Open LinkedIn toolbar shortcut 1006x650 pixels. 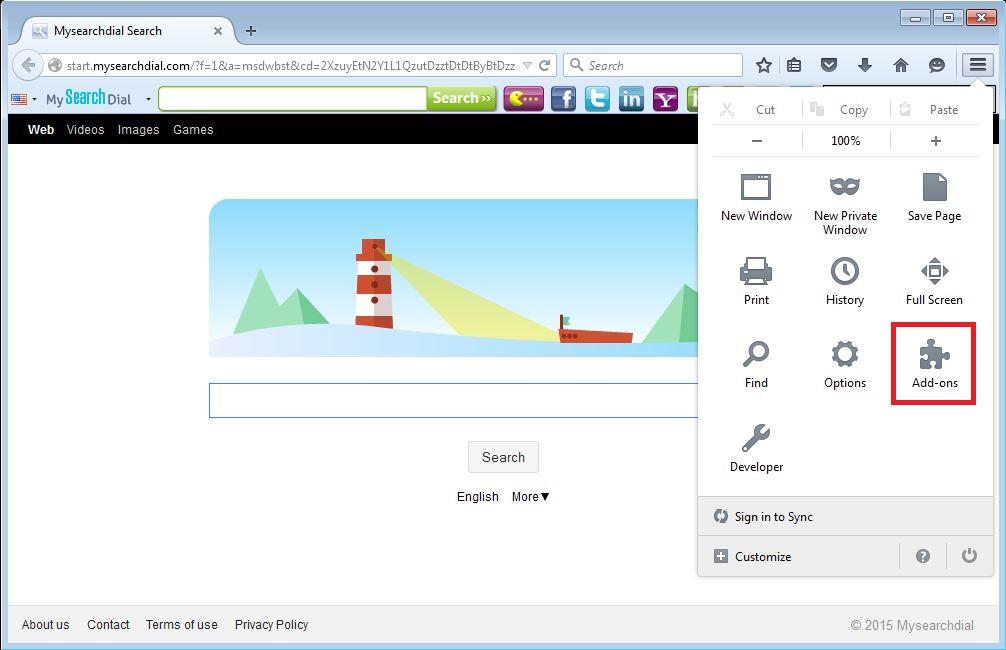point(631,99)
